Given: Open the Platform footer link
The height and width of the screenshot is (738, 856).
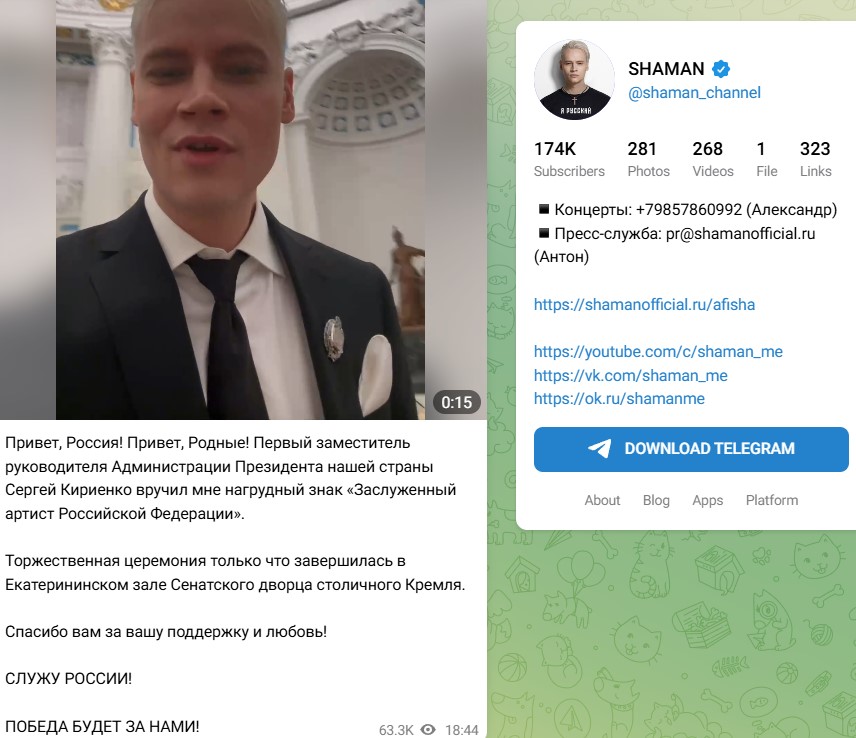Looking at the screenshot, I should click(772, 500).
